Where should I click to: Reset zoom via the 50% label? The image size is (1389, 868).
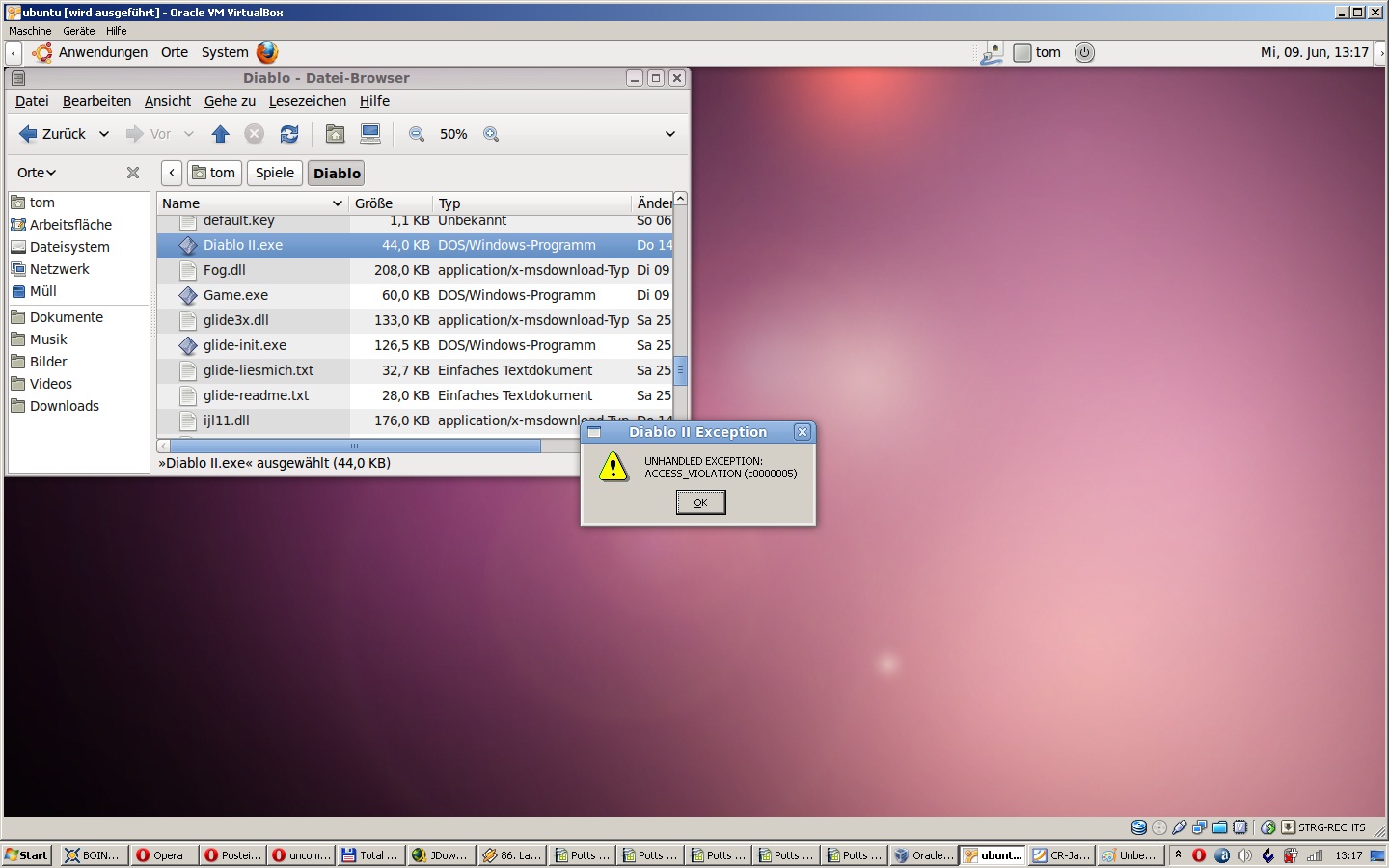[x=453, y=134]
